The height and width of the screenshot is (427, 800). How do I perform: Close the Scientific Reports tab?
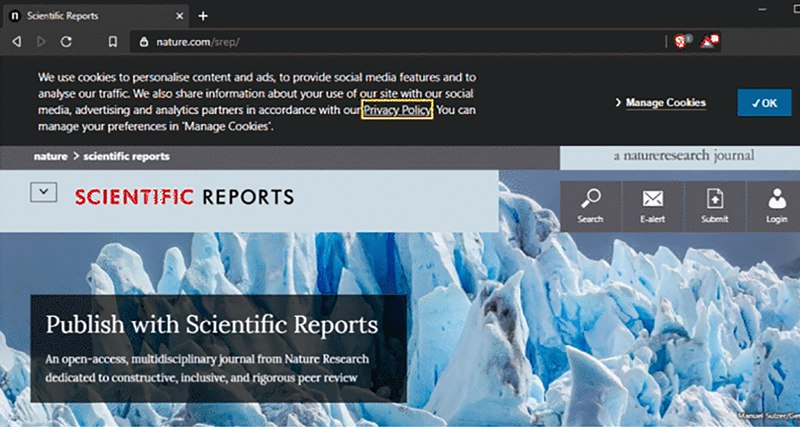(179, 16)
